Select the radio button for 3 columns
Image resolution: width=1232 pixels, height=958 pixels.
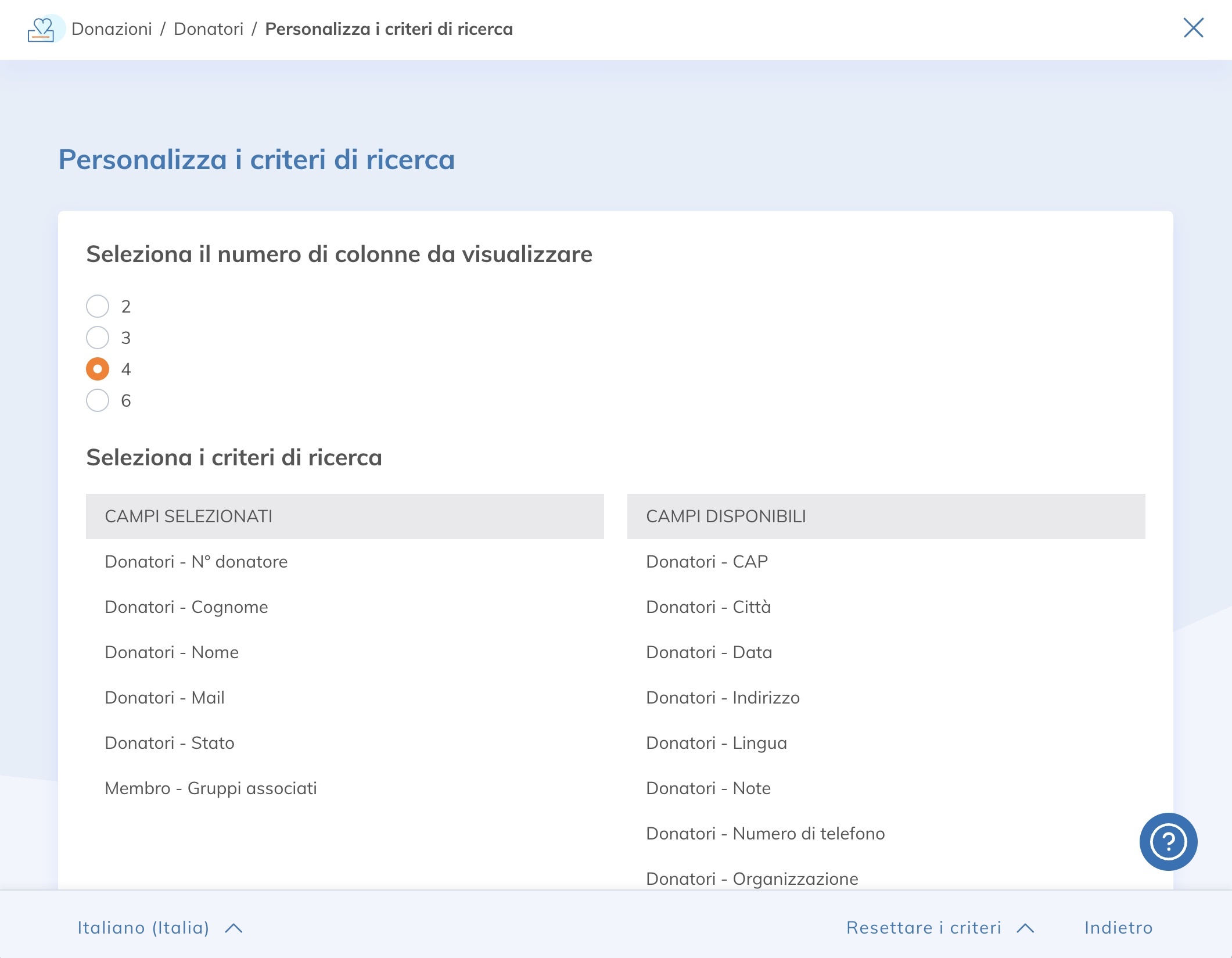click(x=98, y=338)
